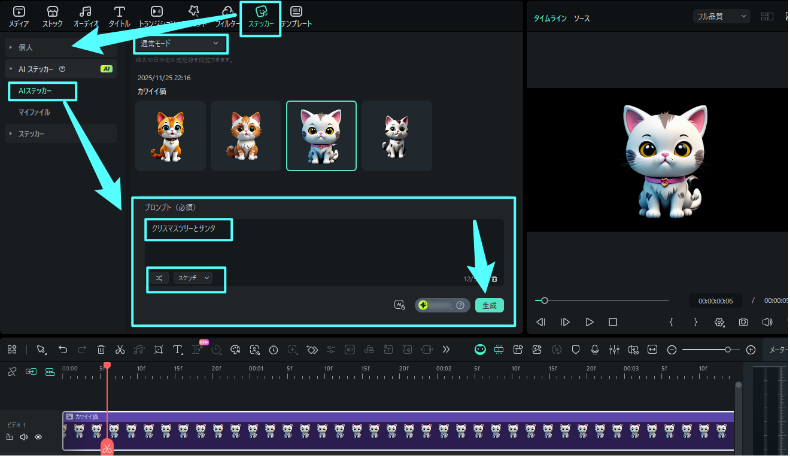Image resolution: width=790 pixels, height=456 pixels.
Task: Set mark out point with } icon
Action: pos(695,322)
